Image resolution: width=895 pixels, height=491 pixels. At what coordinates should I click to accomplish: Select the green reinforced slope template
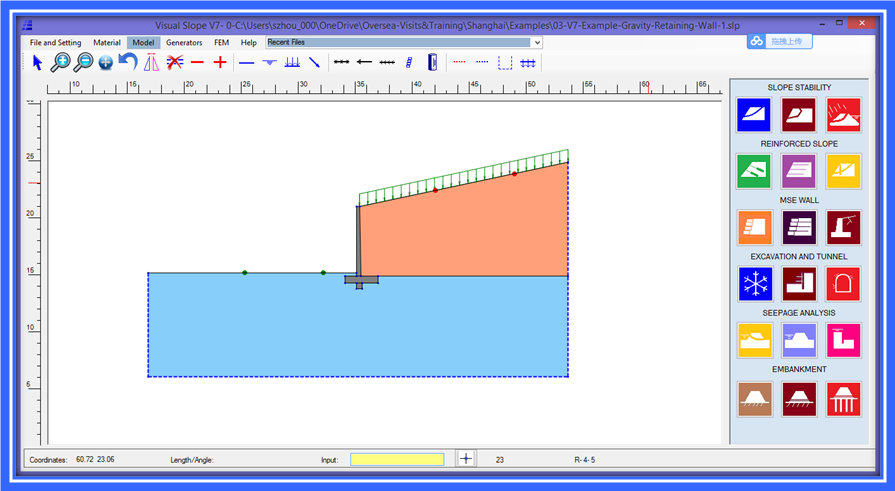(754, 170)
